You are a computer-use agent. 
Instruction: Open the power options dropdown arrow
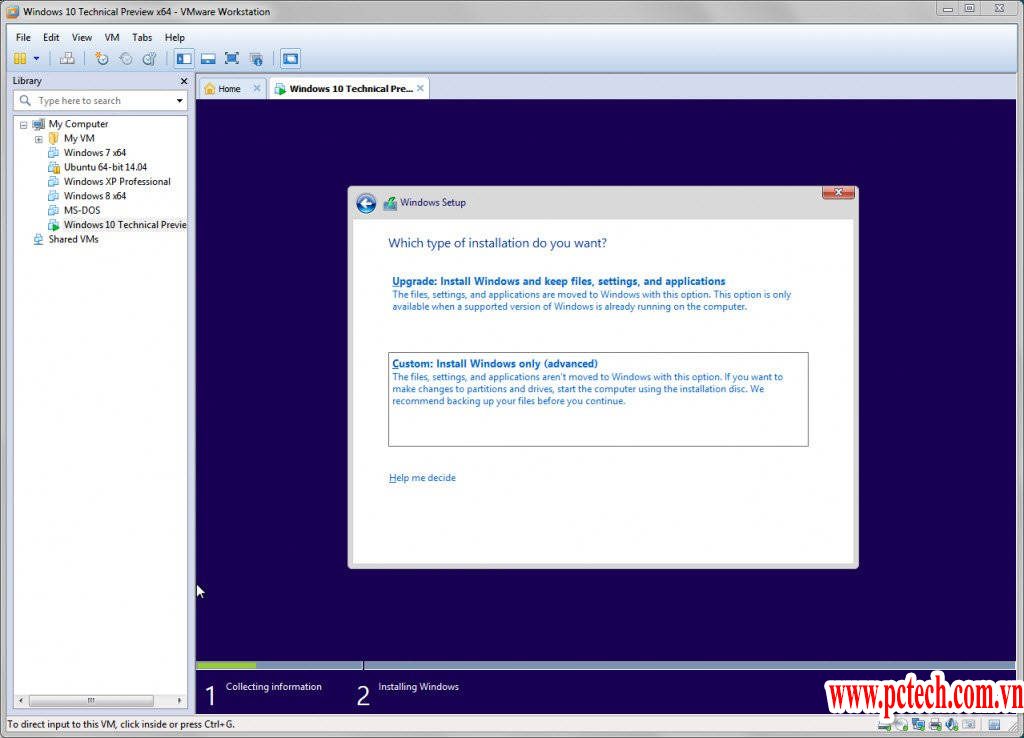pyautogui.click(x=37, y=59)
